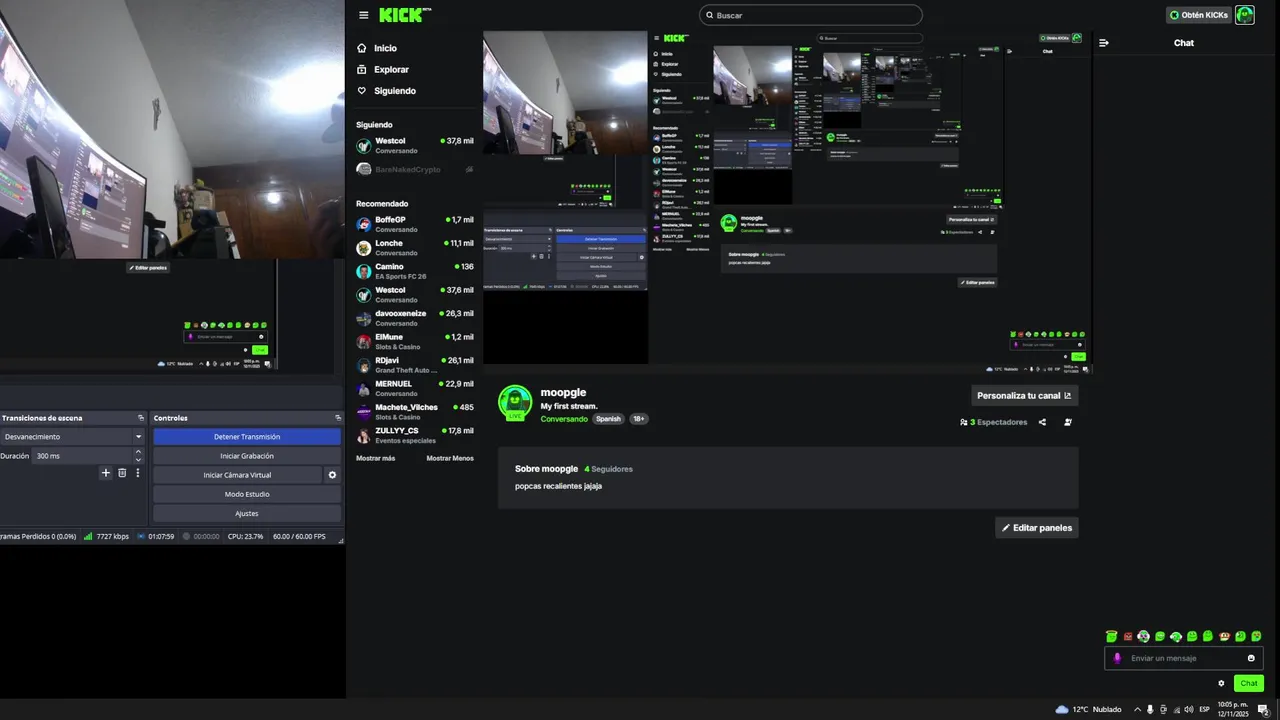1280x720 pixels.
Task: Open virtual camera settings gear in OBS
Action: coord(333,475)
